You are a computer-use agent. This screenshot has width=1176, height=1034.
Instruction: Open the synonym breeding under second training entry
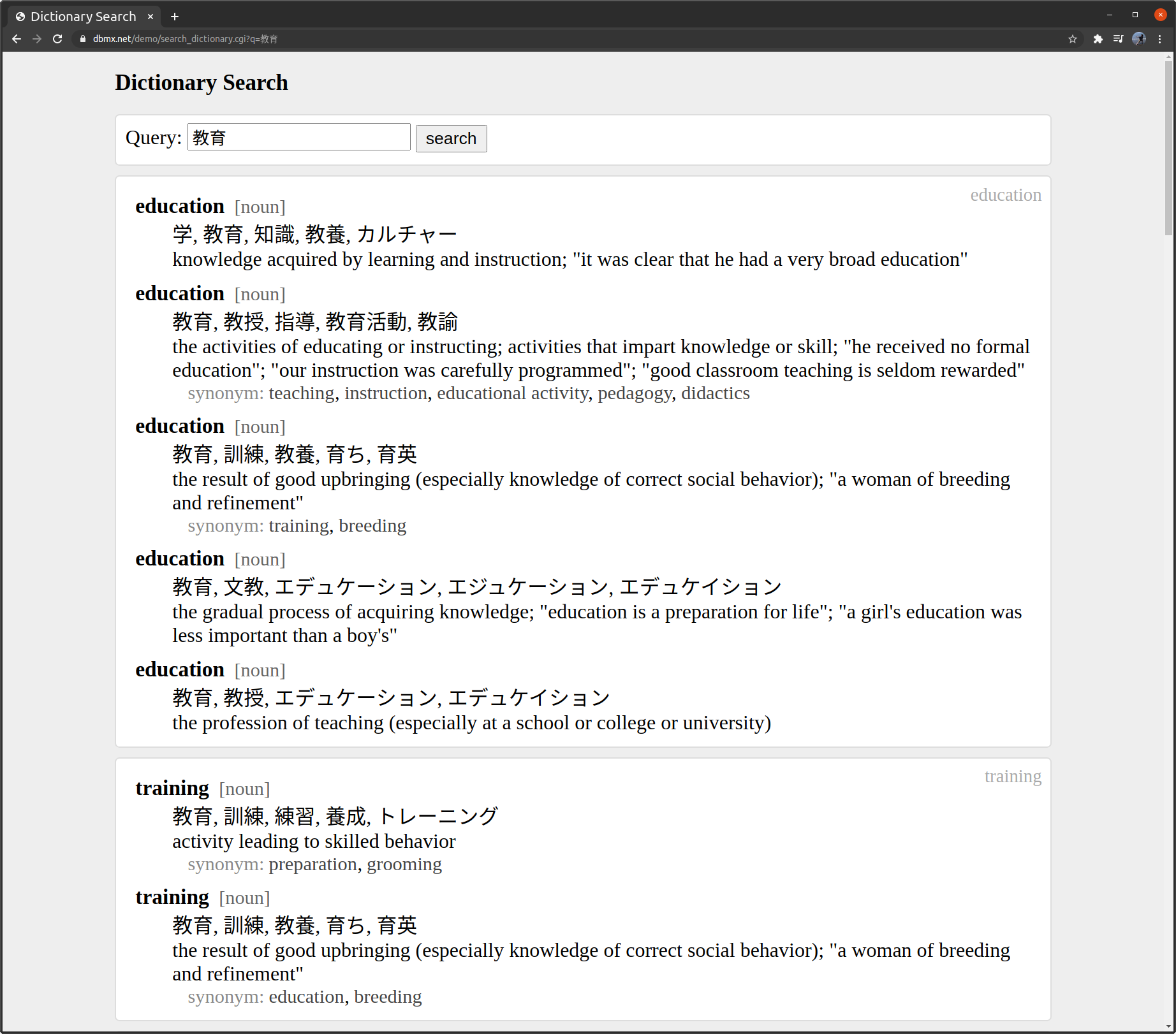click(x=388, y=997)
